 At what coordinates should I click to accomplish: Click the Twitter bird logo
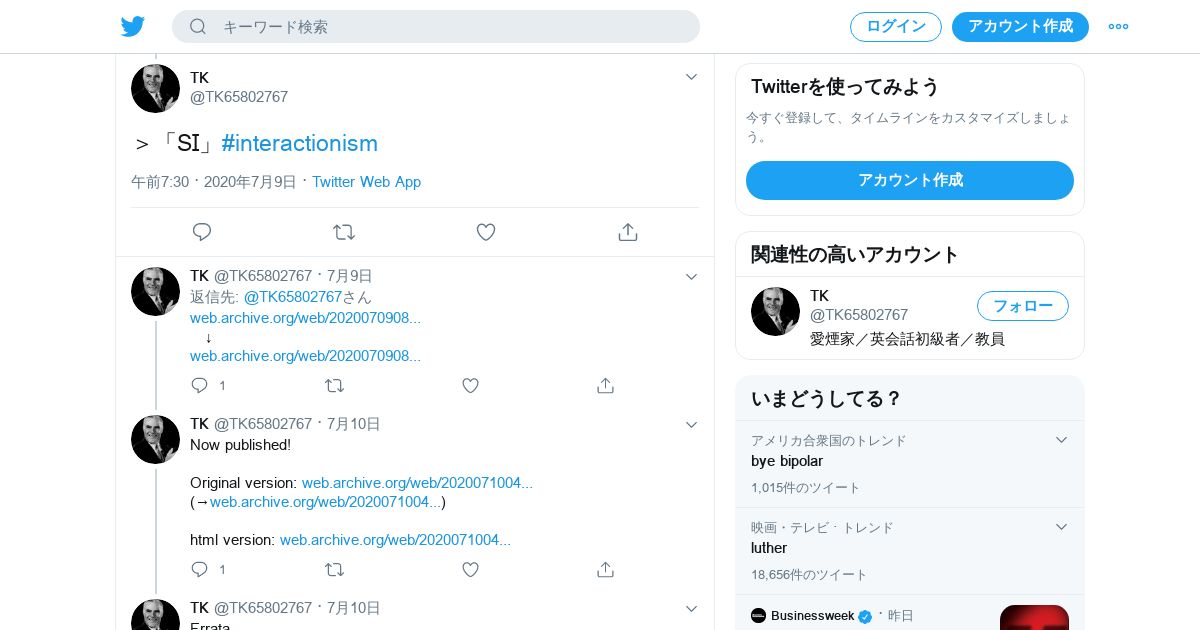133,27
